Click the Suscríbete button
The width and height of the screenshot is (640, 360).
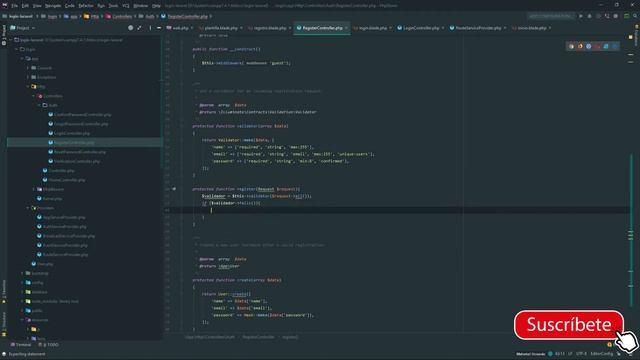[569, 325]
